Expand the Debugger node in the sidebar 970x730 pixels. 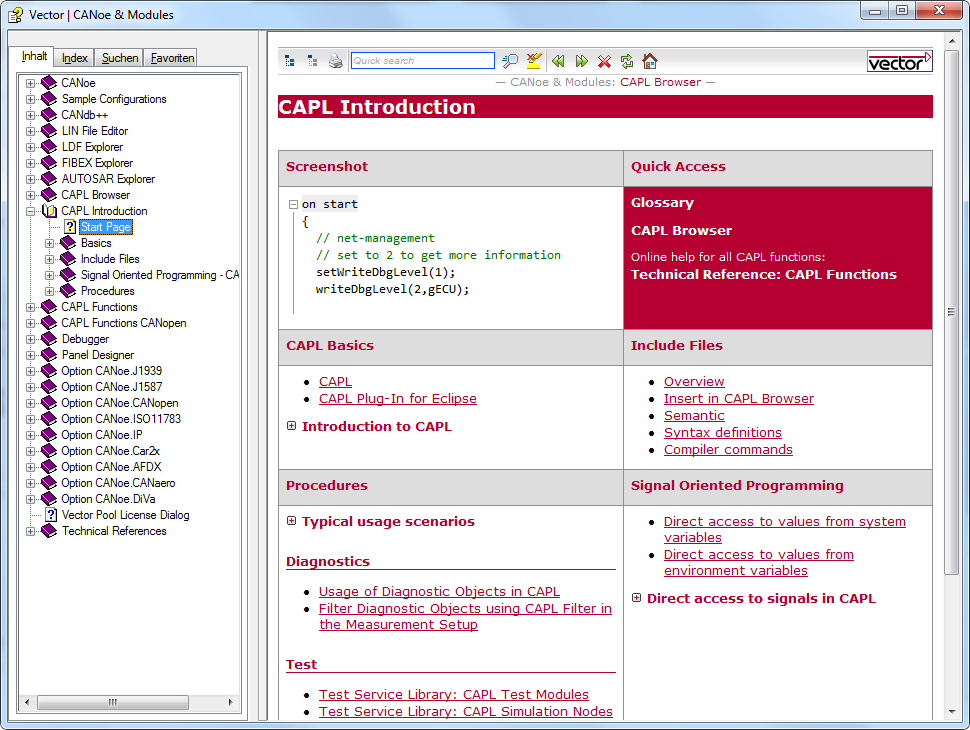[x=30, y=339]
